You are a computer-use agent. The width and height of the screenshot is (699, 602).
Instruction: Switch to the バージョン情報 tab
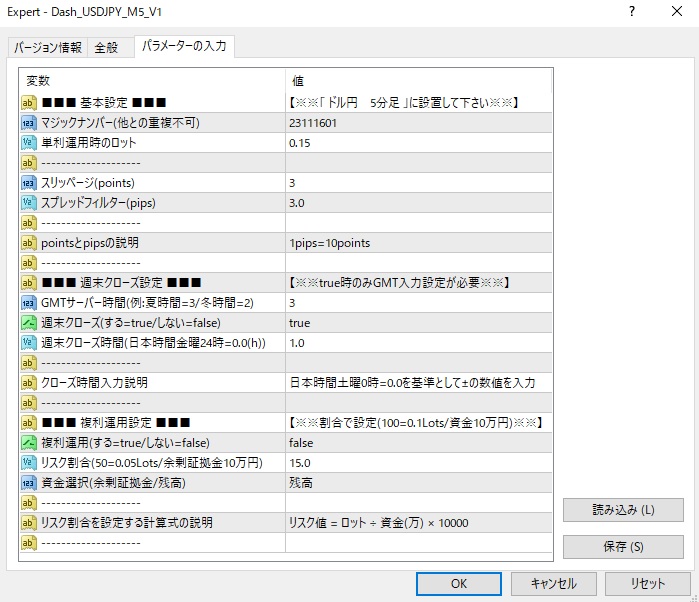pos(48,47)
